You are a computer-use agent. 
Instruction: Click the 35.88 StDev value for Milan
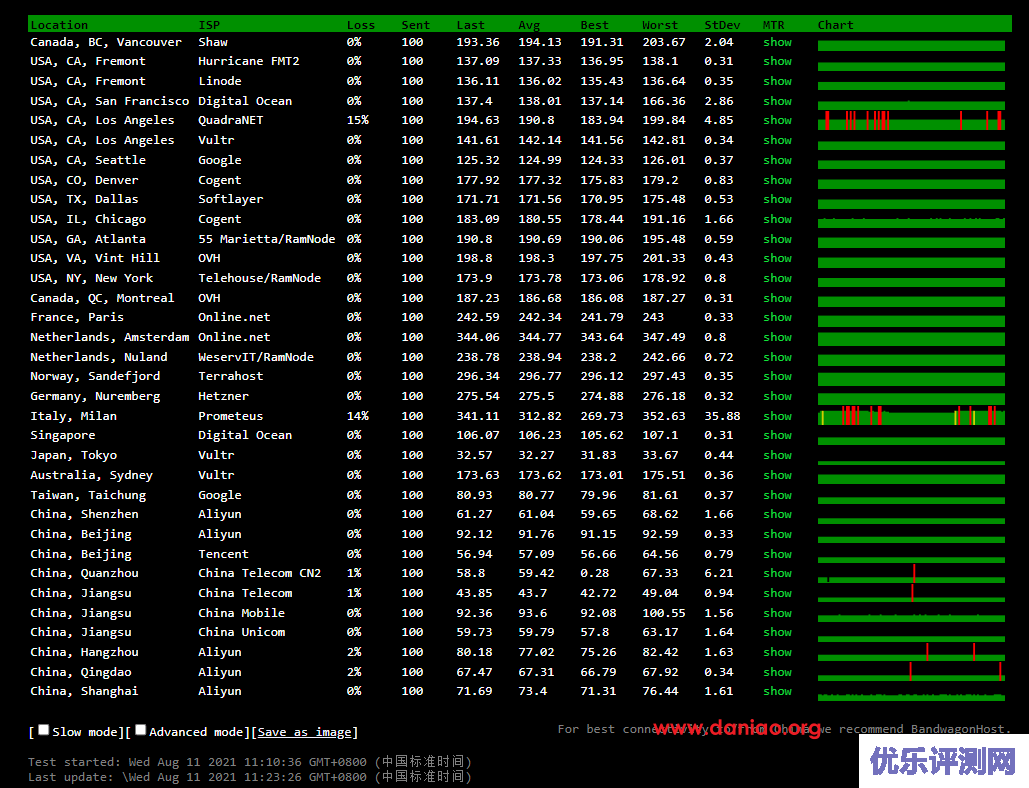coord(722,416)
